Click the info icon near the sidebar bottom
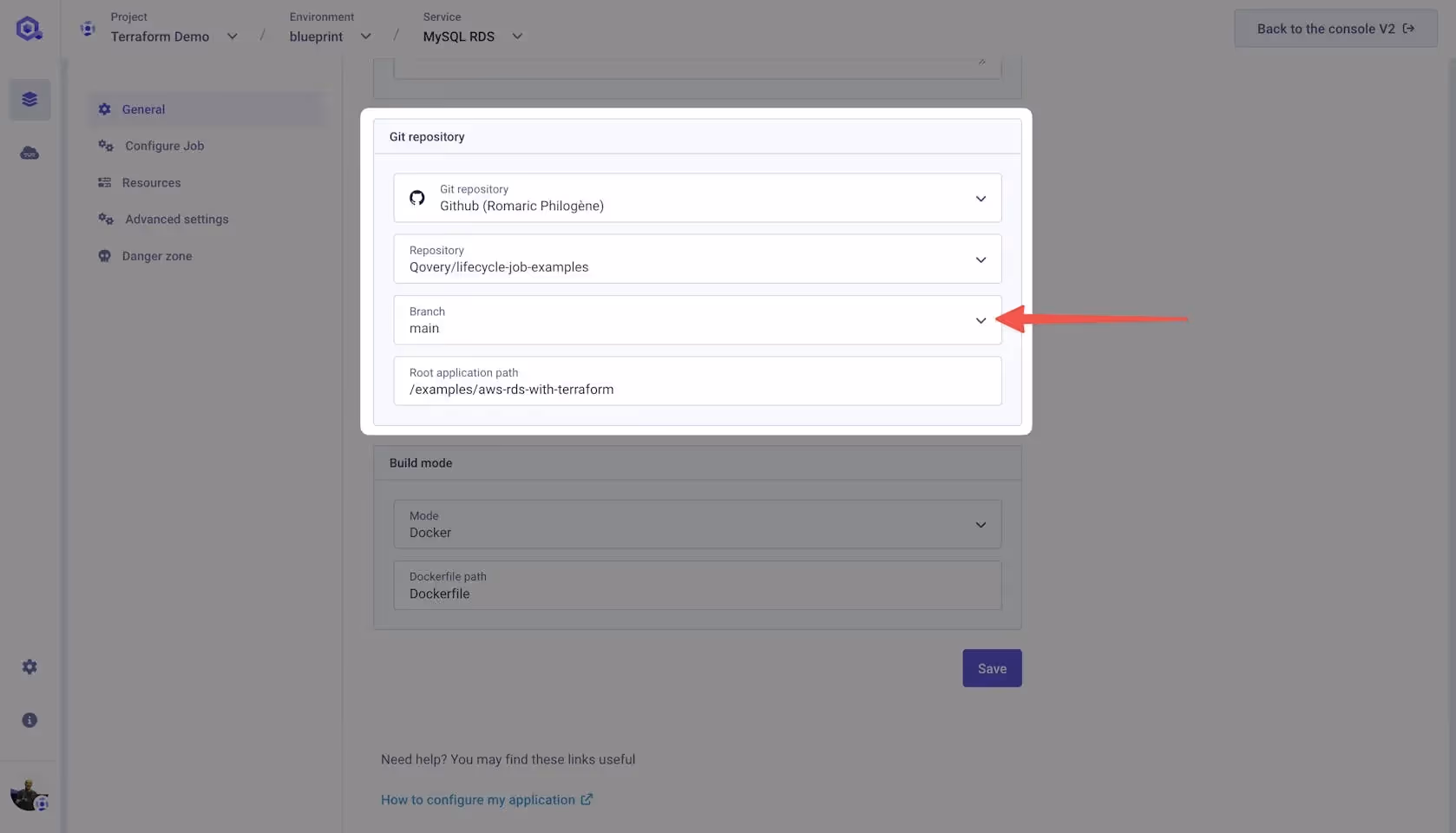Viewport: 1456px width, 833px height. pyautogui.click(x=30, y=718)
